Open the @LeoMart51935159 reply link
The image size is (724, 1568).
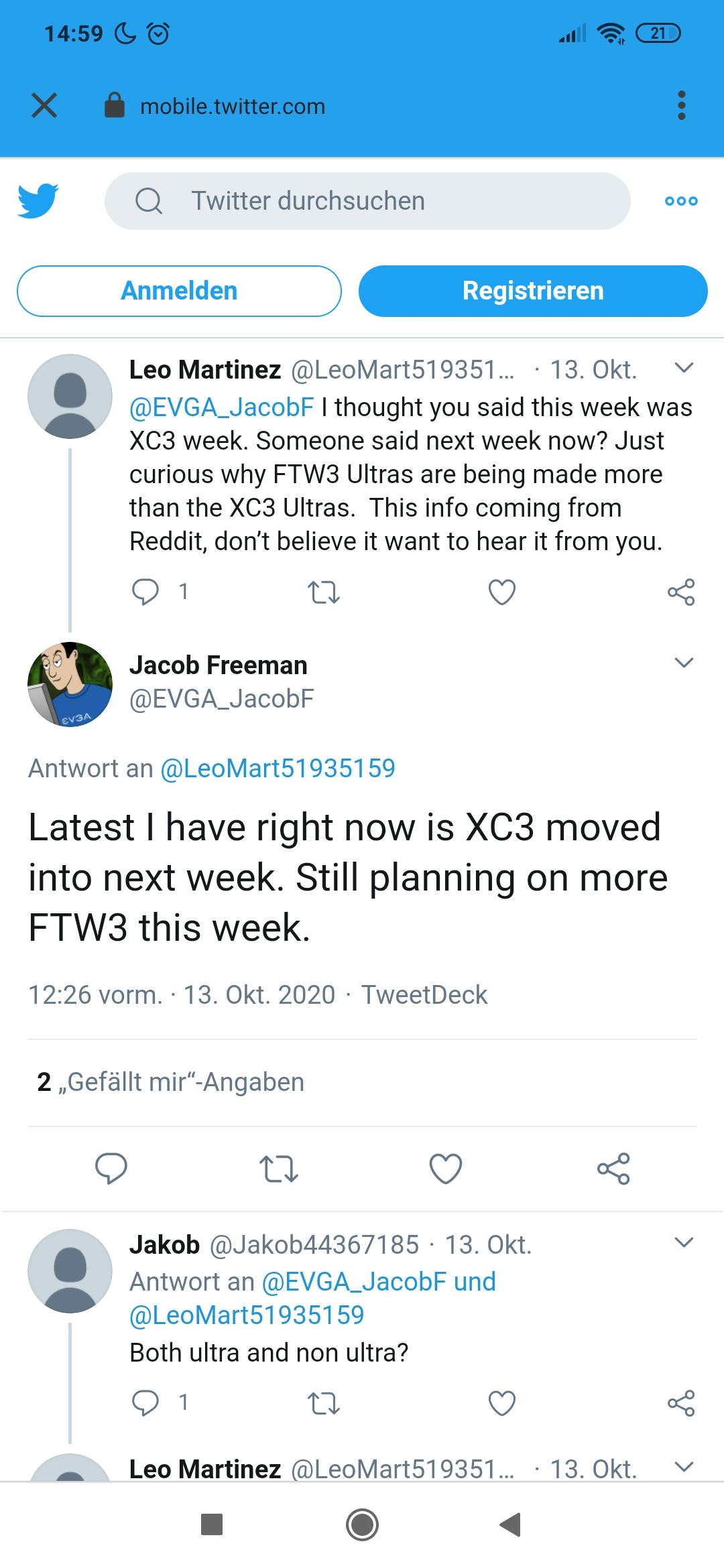point(278,769)
